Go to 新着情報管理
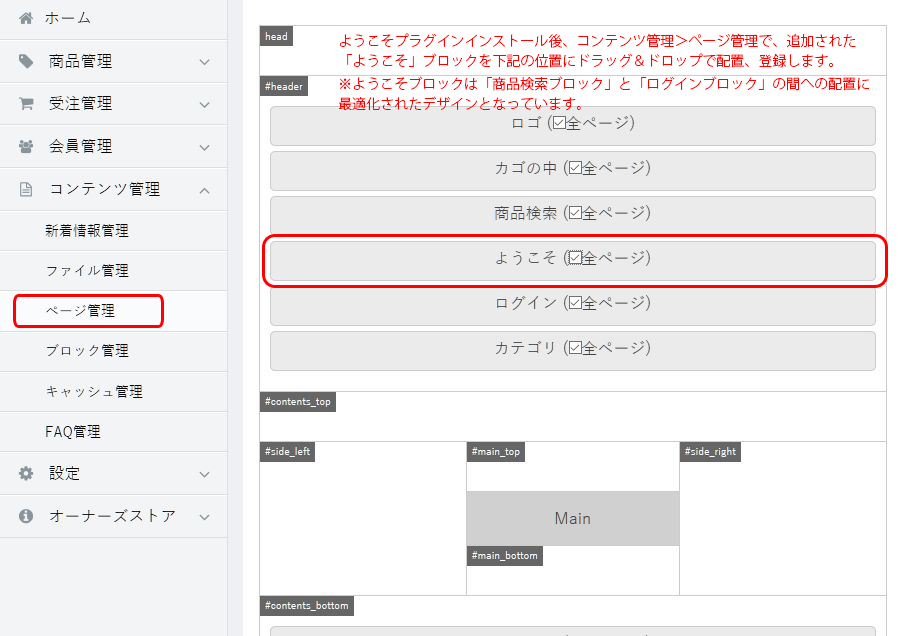Viewport: 915px width, 636px height. [114, 231]
